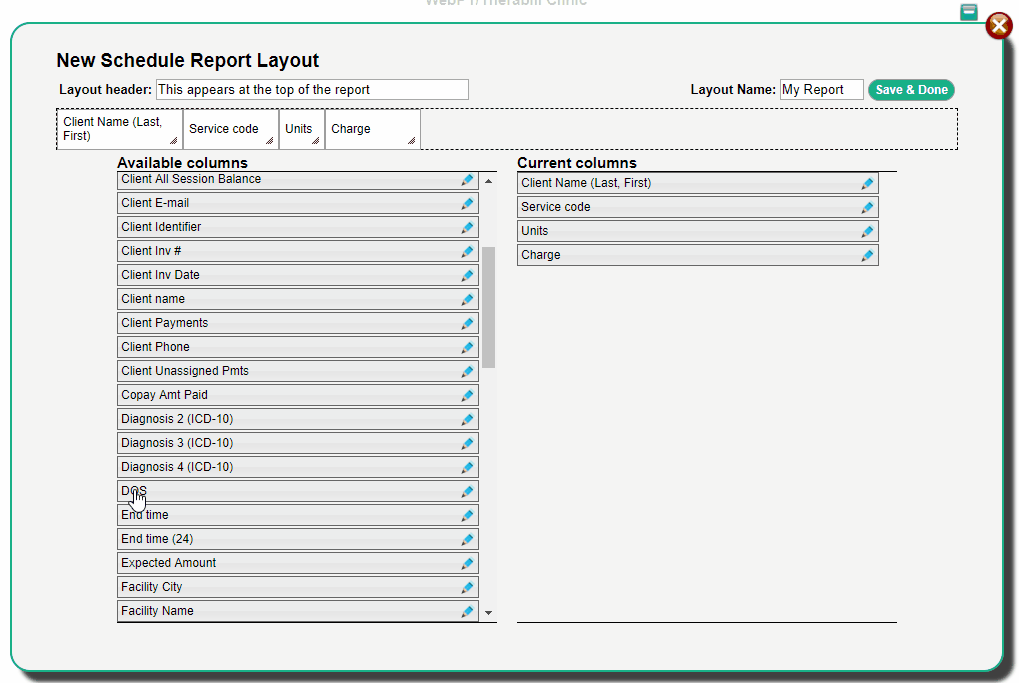Click the pencil icon for Client Inv Date
The image size is (1019, 683).
pyautogui.click(x=467, y=276)
